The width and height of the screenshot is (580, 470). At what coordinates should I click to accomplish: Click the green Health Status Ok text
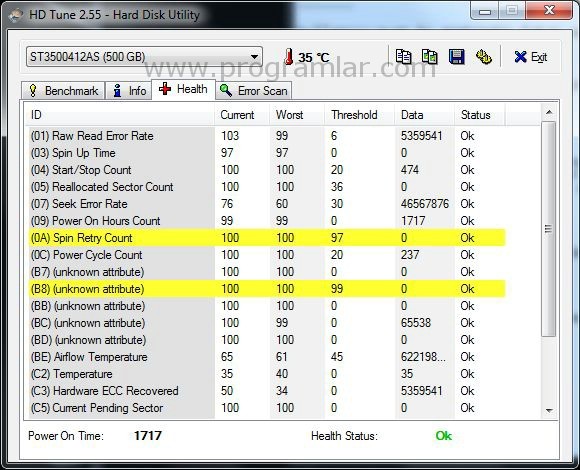click(444, 436)
